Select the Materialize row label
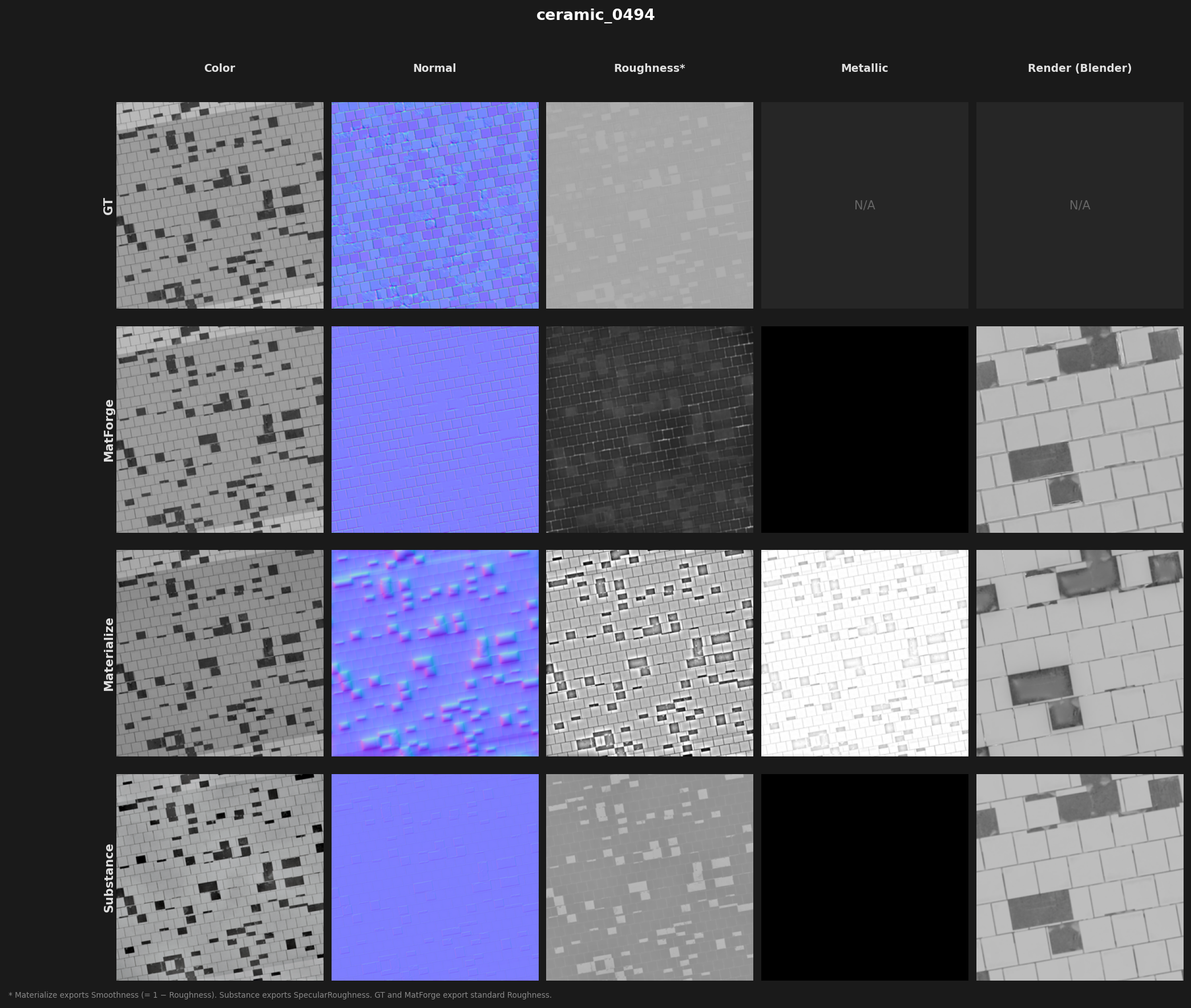The image size is (1191, 1008). click(x=108, y=654)
